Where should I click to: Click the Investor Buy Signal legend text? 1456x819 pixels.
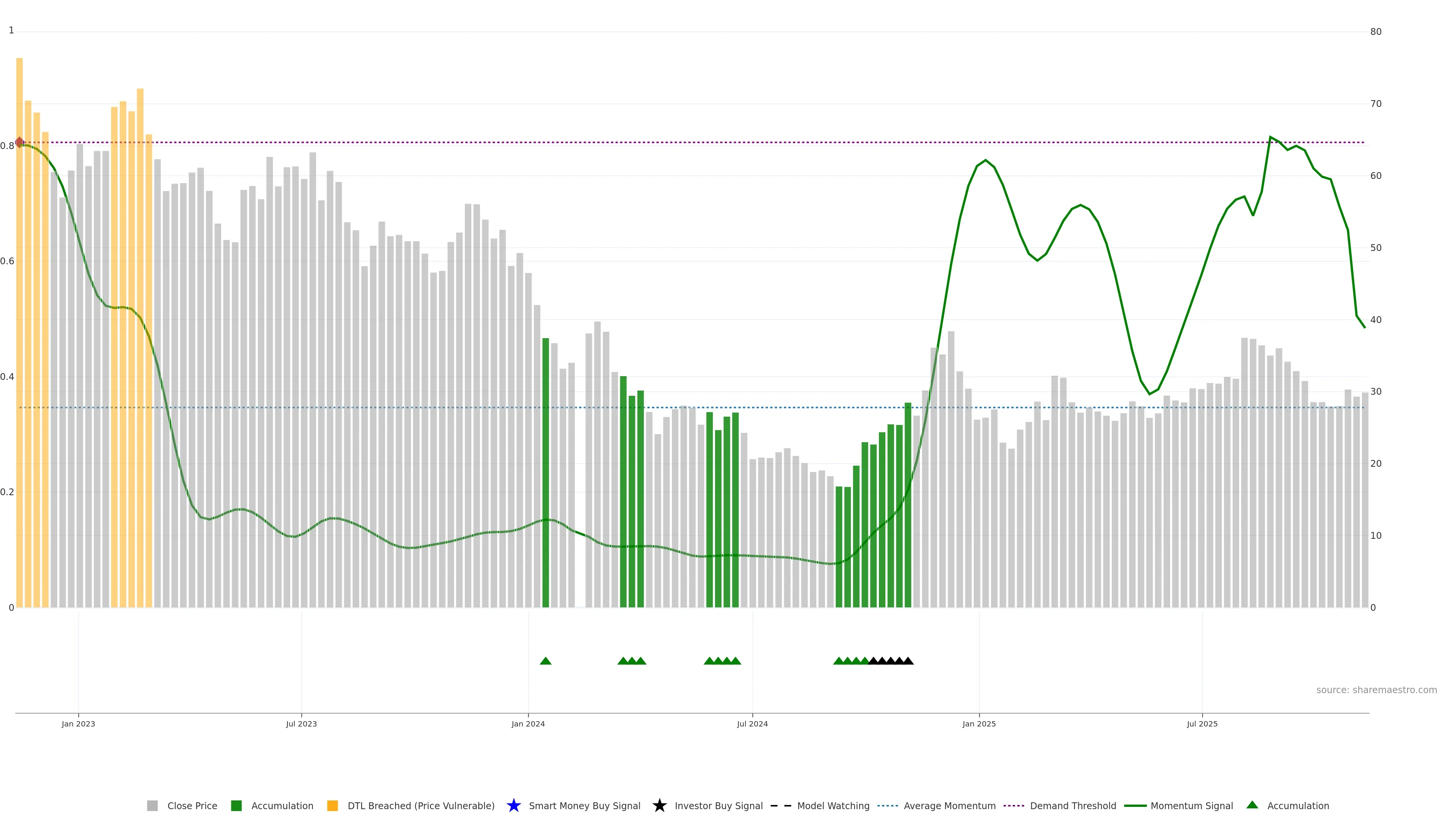[x=719, y=805]
